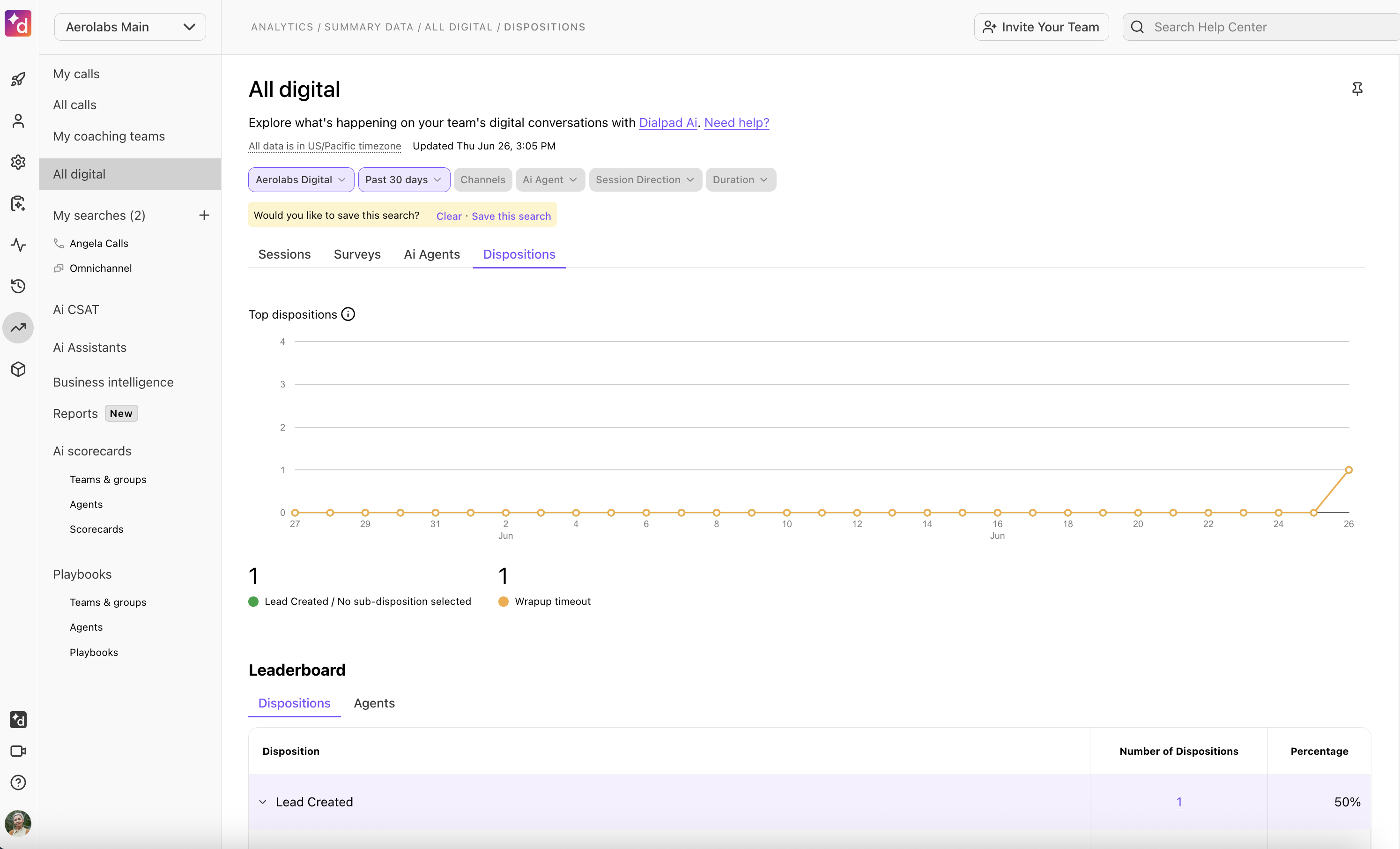The image size is (1400, 849).
Task: Click the Dialpad logo icon
Action: (x=18, y=24)
